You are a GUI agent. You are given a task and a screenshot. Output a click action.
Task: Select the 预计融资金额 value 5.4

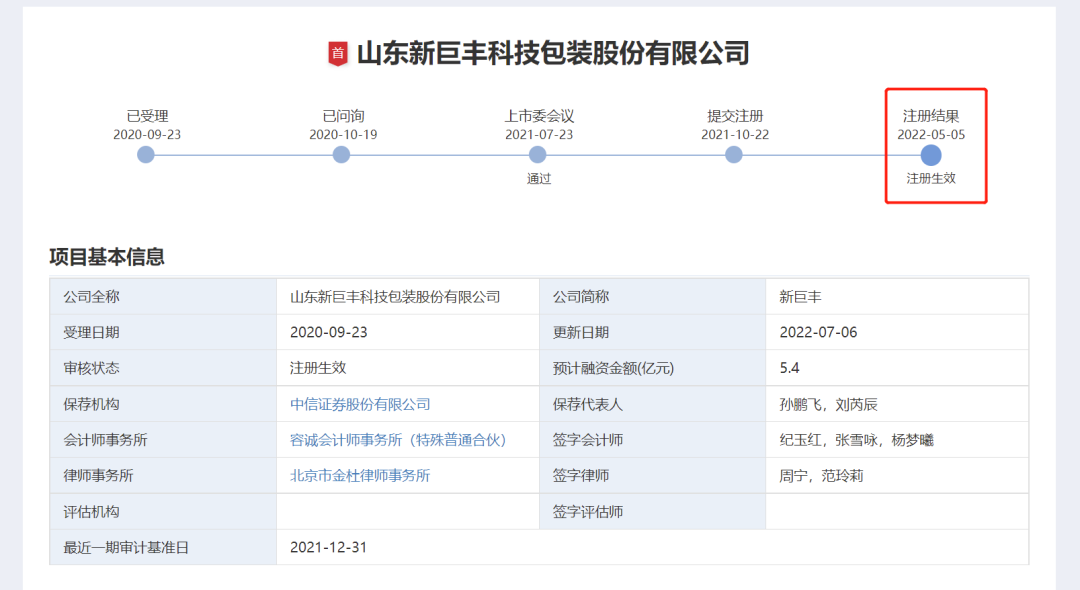point(790,368)
